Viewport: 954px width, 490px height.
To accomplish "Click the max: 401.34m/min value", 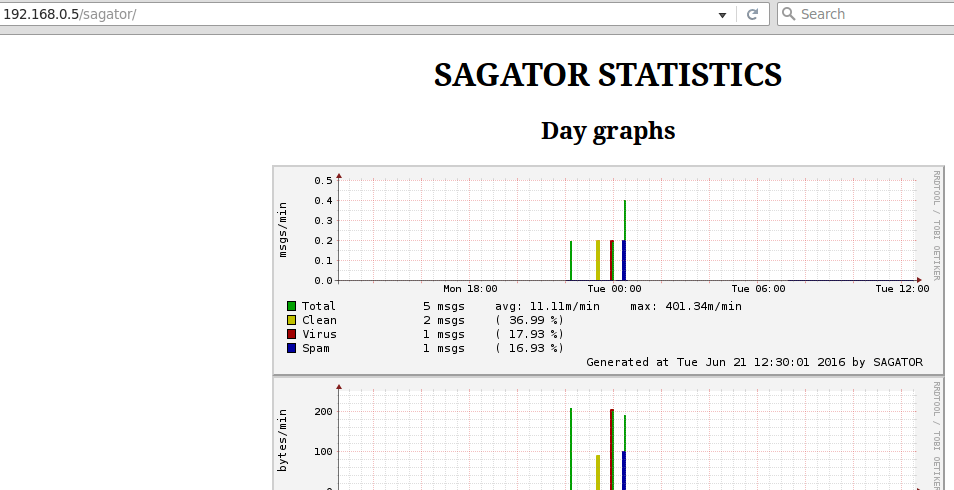I will [686, 306].
